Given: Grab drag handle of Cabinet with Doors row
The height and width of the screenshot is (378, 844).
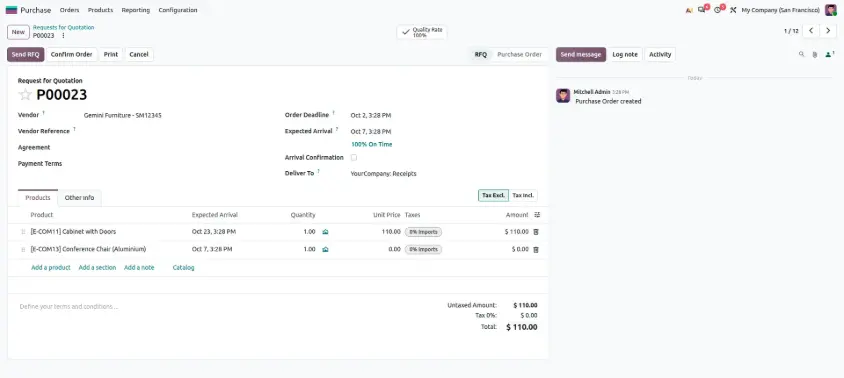Looking at the screenshot, I should pos(23,232).
